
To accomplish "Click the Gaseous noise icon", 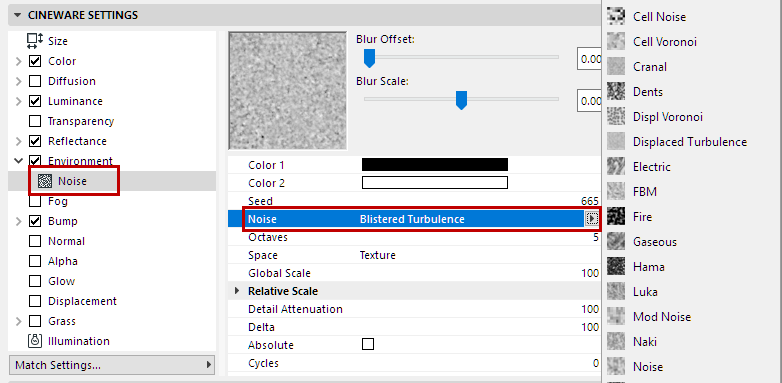I will pos(616,241).
